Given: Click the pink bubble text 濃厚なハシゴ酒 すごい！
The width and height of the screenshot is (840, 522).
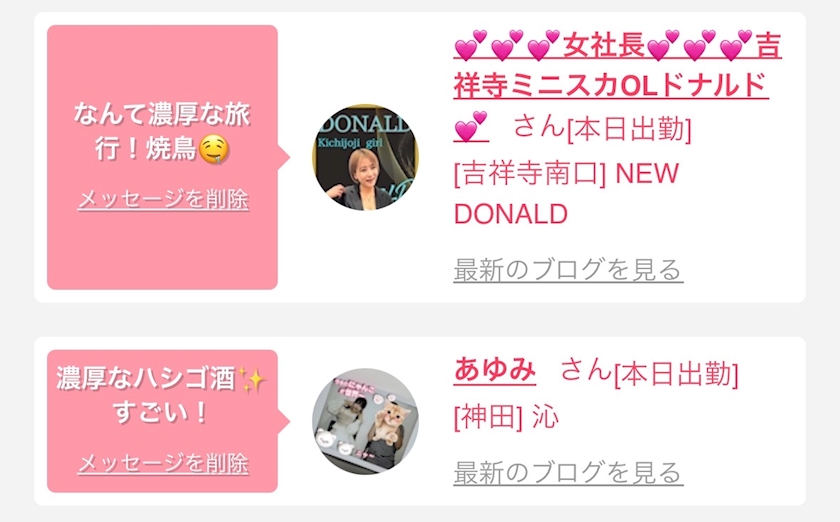Looking at the screenshot, I should [161, 396].
